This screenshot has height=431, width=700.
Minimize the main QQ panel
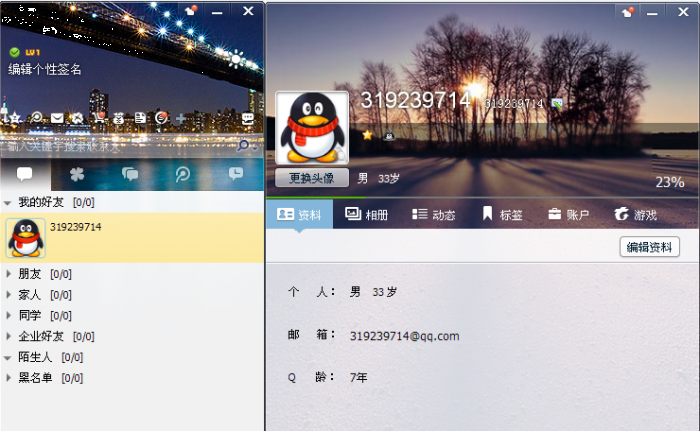pos(217,12)
